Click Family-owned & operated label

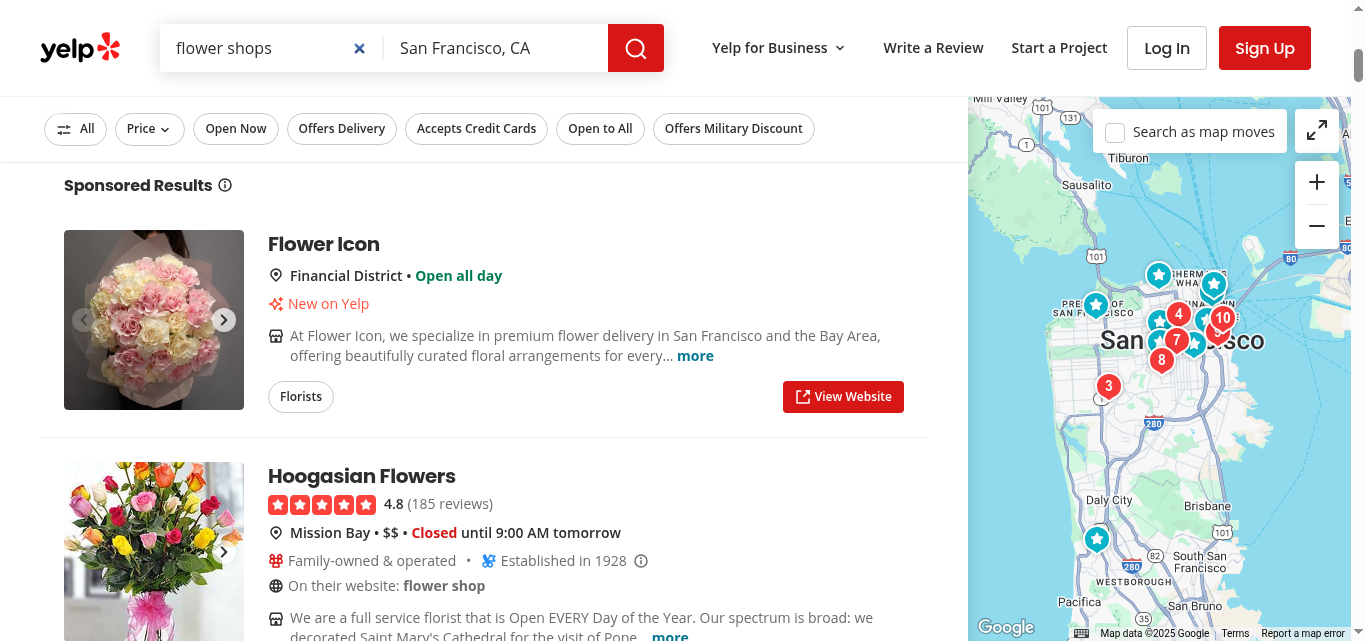coord(372,561)
